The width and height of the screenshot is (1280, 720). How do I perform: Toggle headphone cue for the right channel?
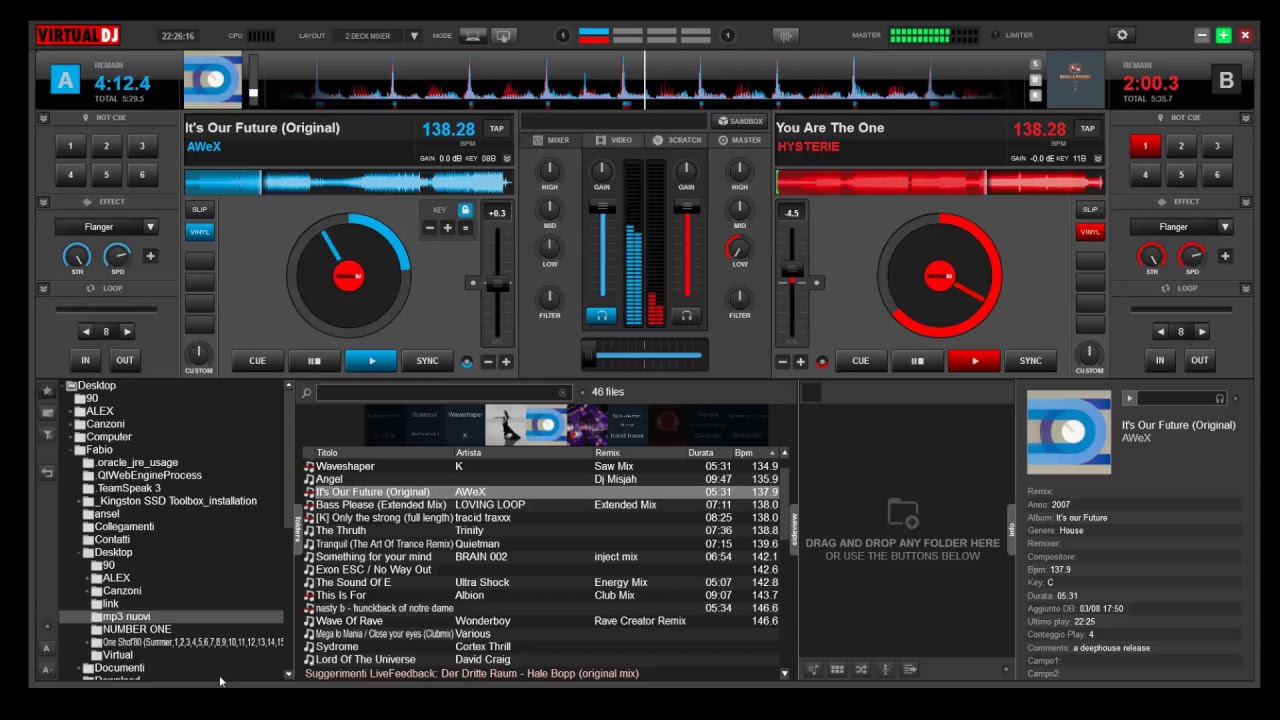coord(686,315)
